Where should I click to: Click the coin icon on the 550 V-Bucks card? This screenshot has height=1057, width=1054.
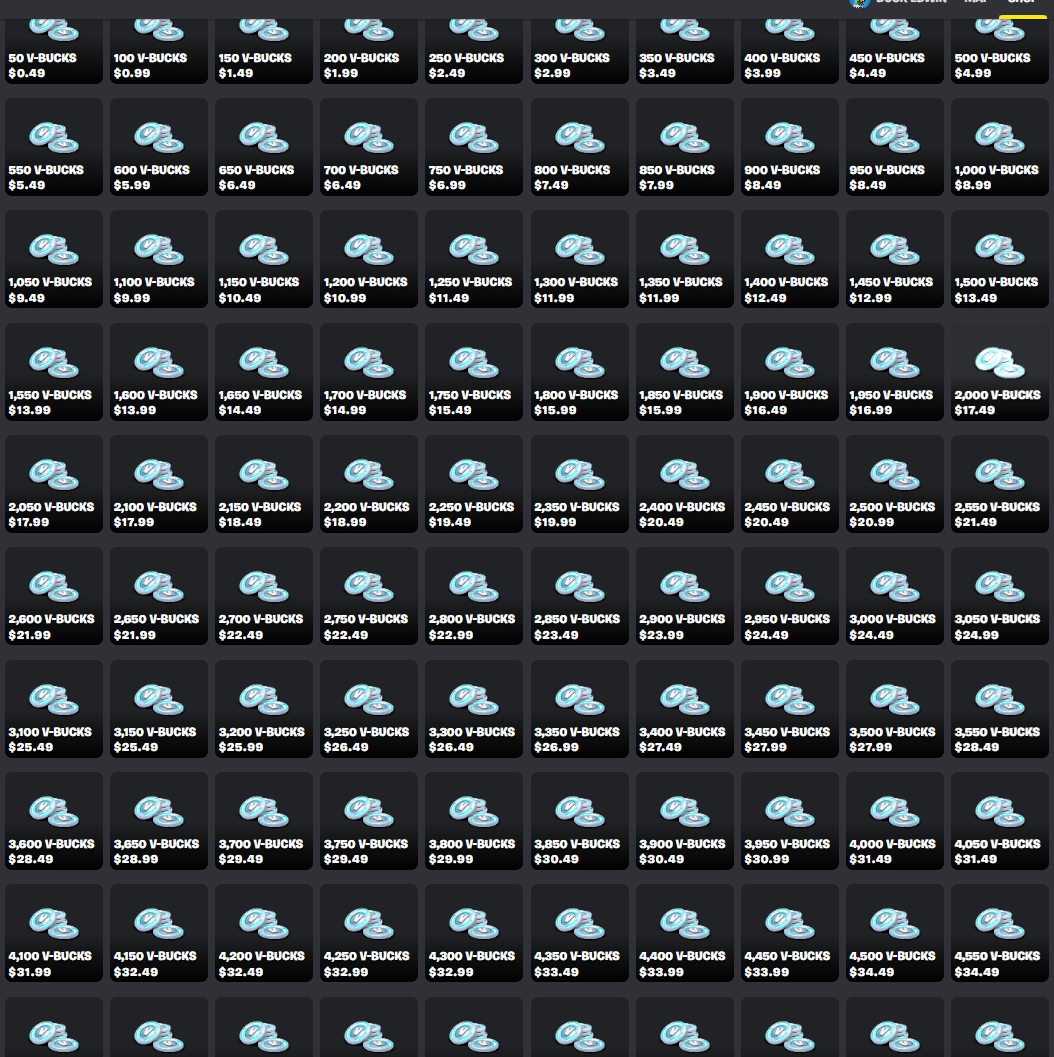coord(53,138)
